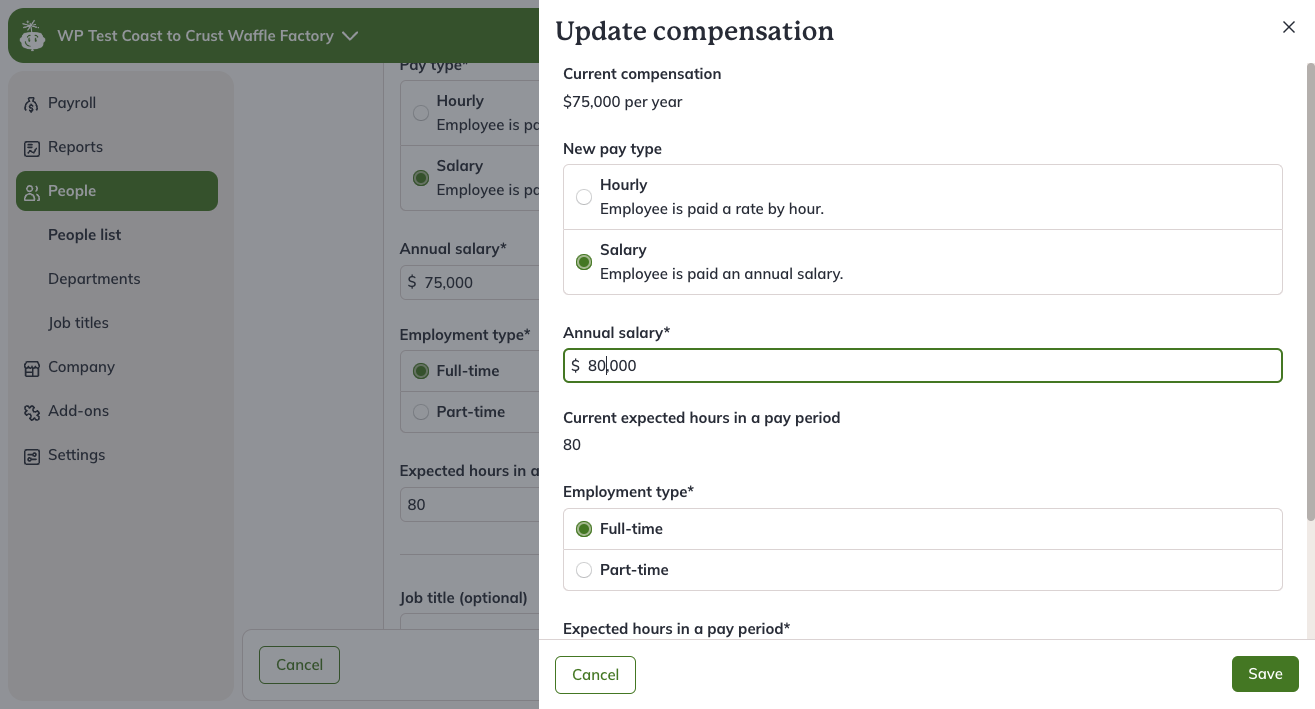Select Hourly radio in background form
Screen dimensions: 1315x709
[x=421, y=113]
